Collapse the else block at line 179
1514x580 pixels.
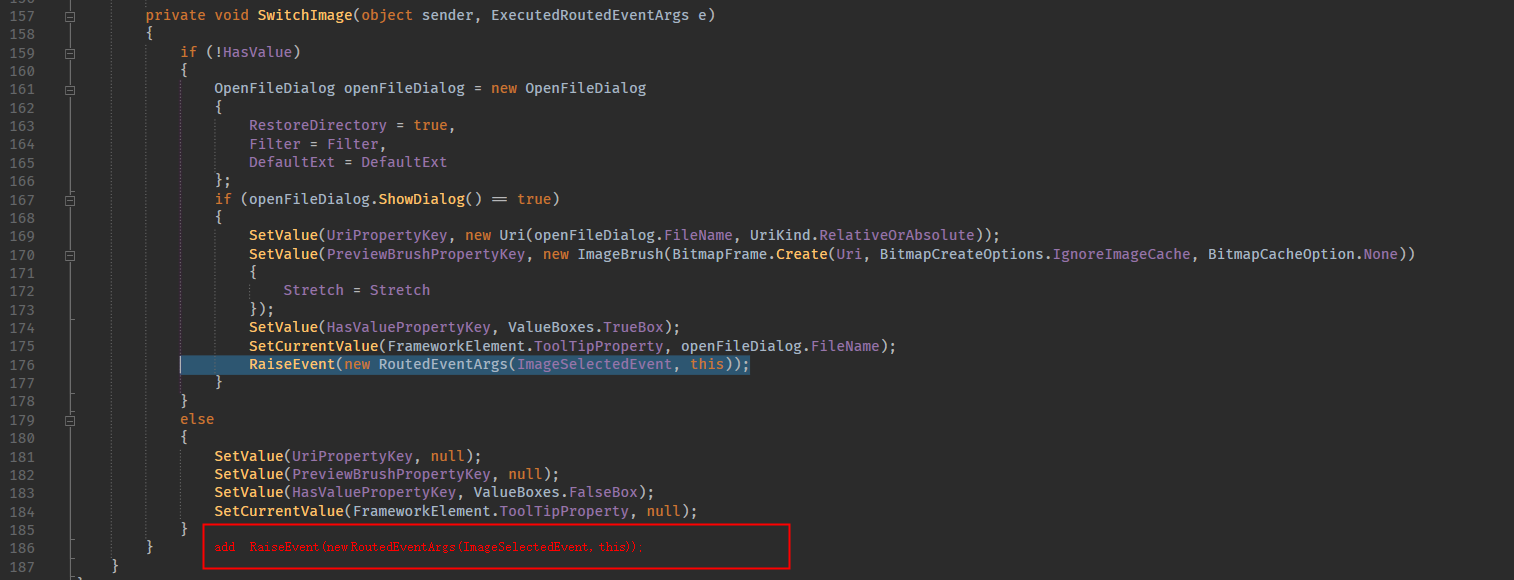point(68,419)
